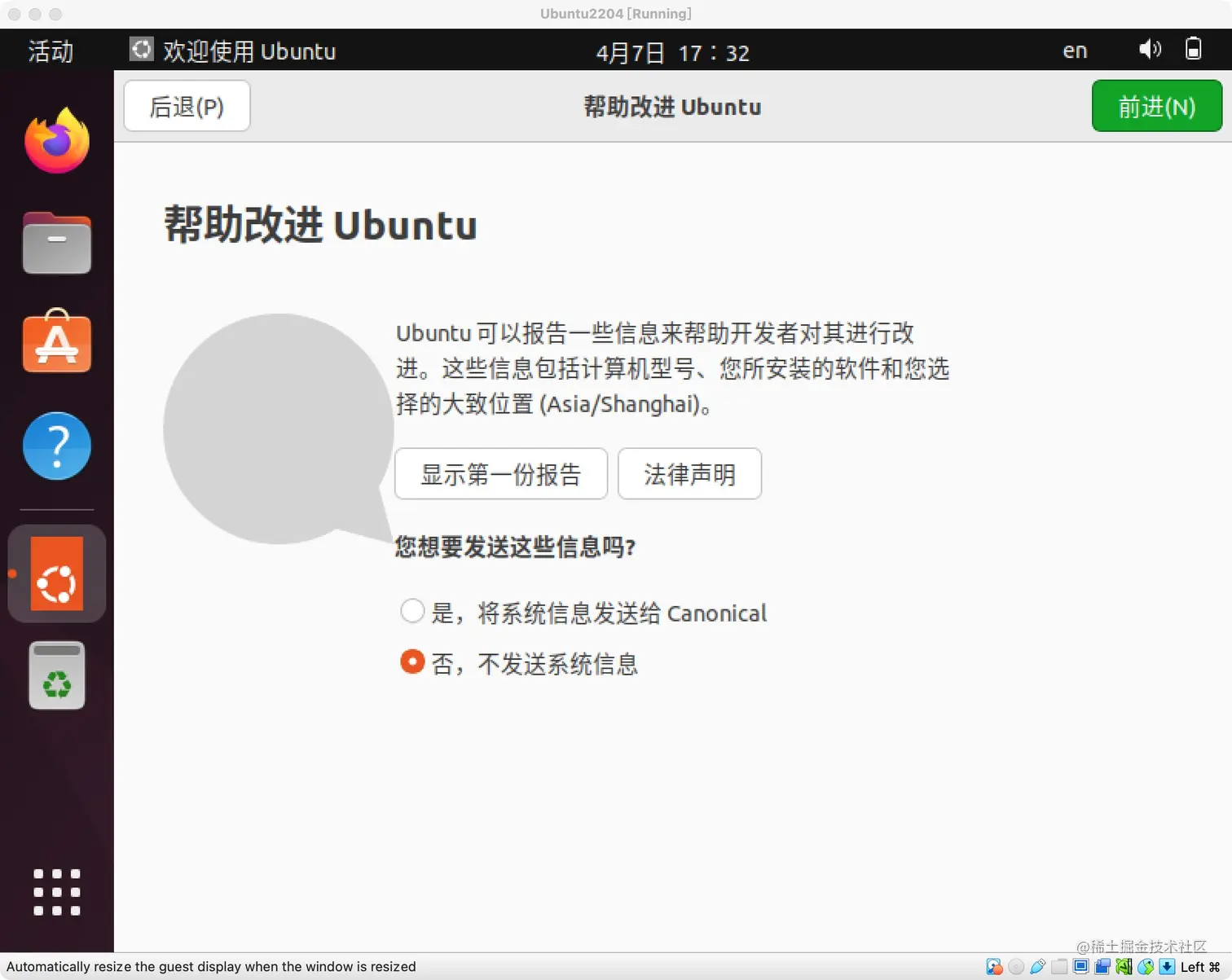Open the clock and calendar menu
The height and width of the screenshot is (980, 1232).
[672, 52]
